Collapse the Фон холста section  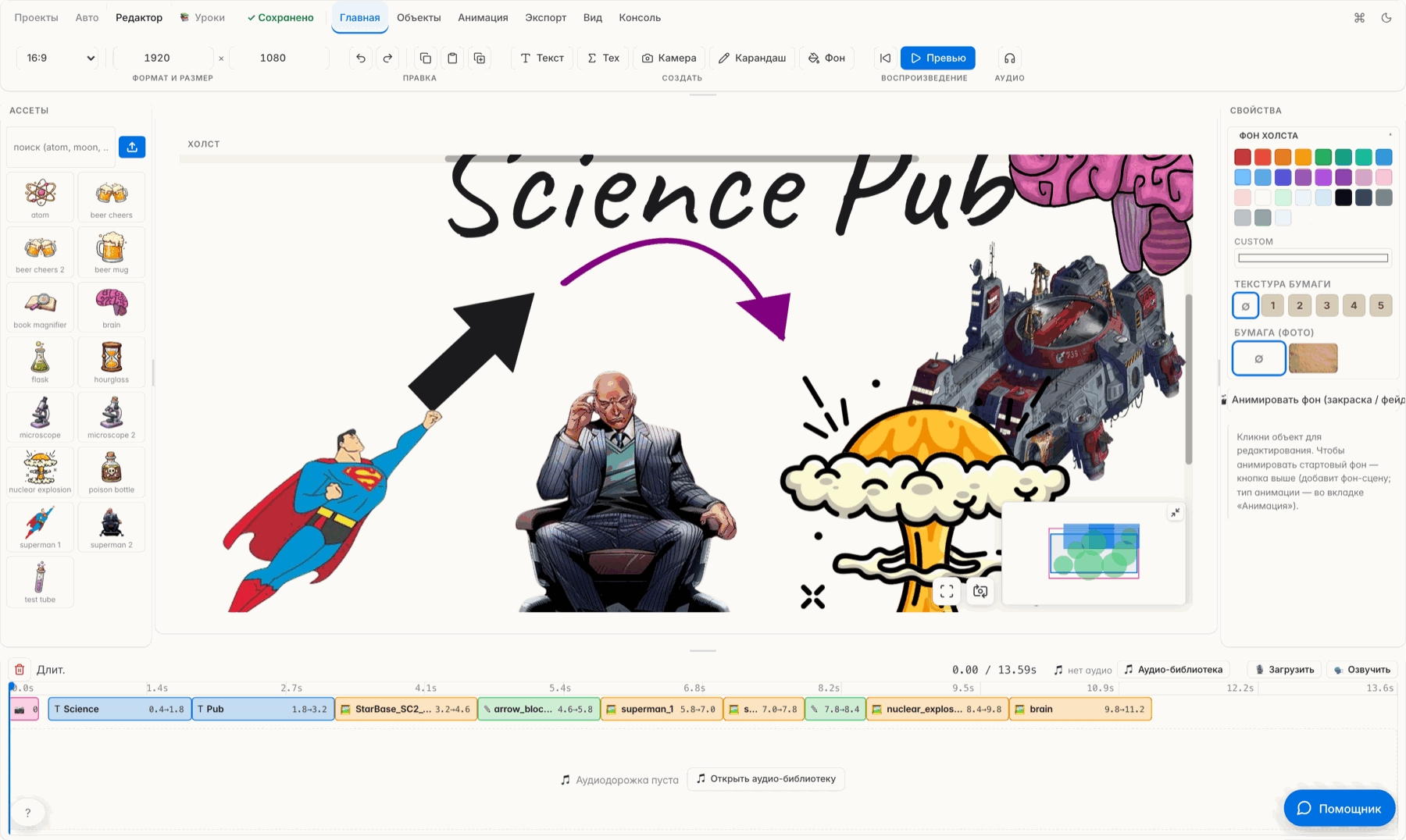(1390, 135)
